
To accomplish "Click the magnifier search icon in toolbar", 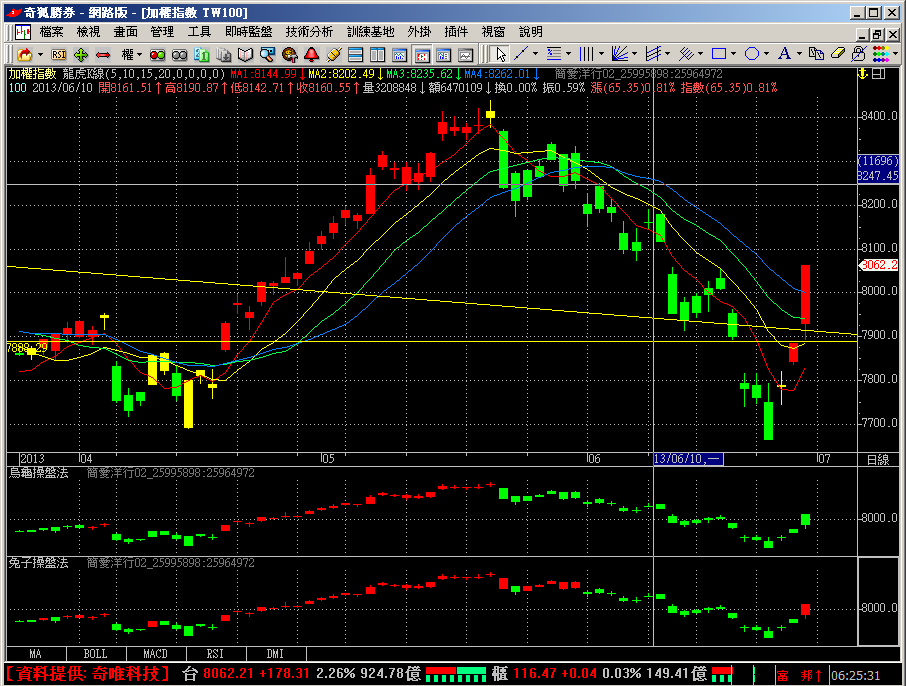I will 268,54.
